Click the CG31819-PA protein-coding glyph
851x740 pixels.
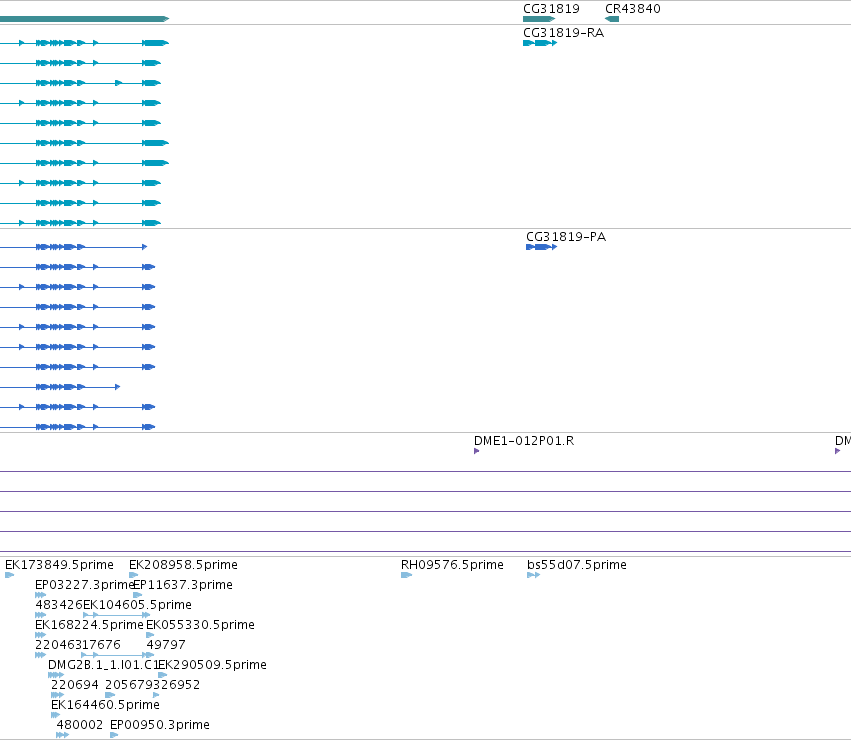click(x=542, y=247)
